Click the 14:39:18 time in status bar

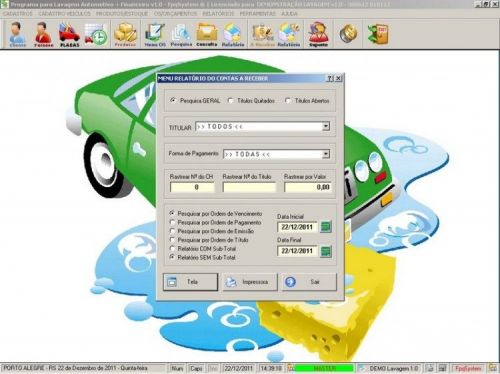tap(271, 368)
